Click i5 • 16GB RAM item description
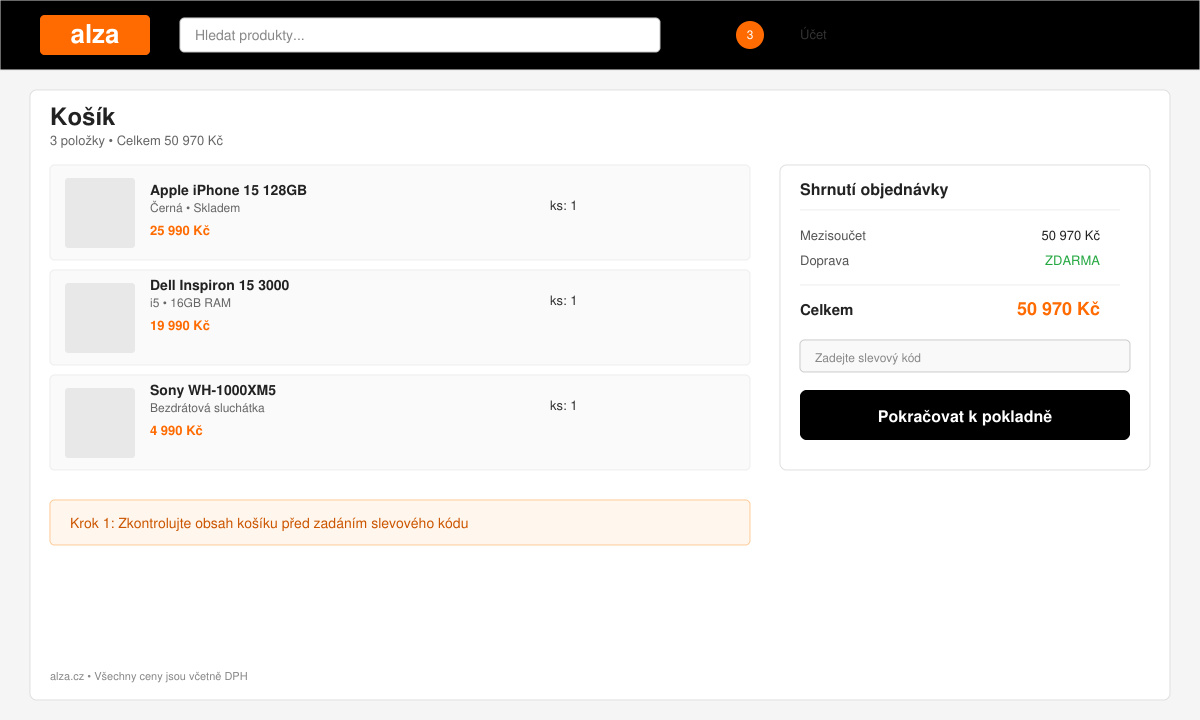 (190, 303)
